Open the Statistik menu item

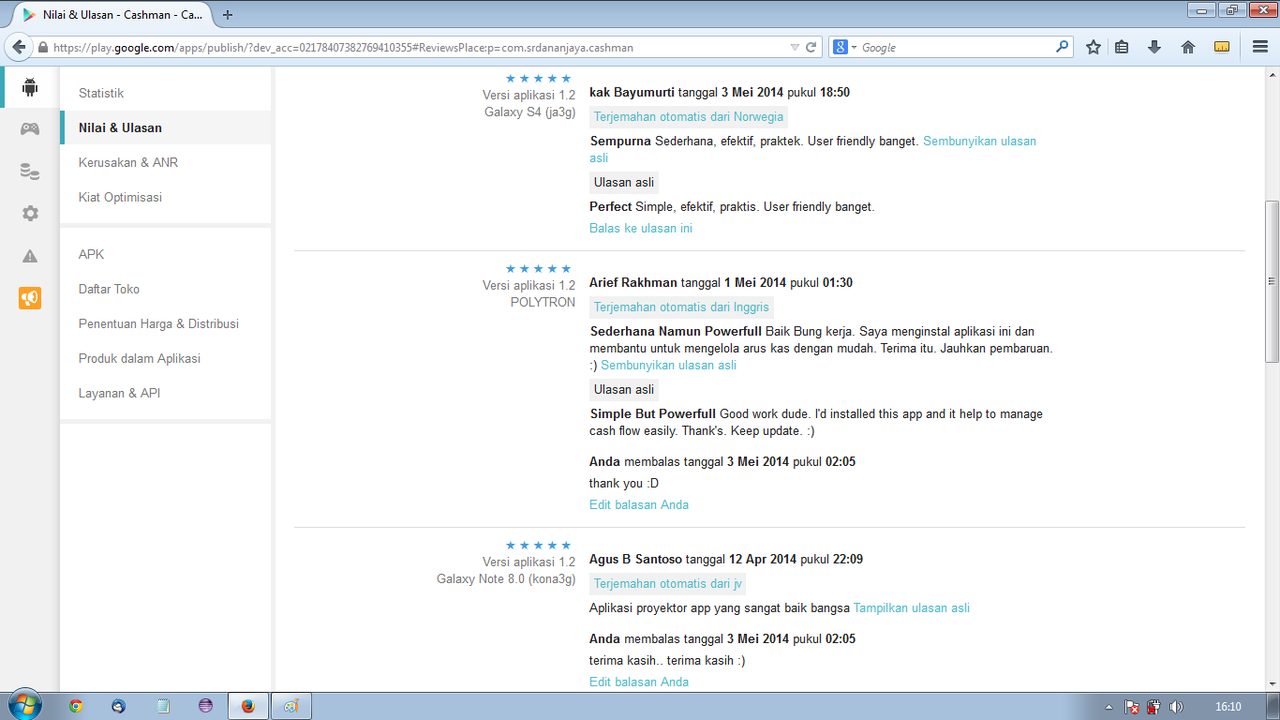pyautogui.click(x=101, y=93)
